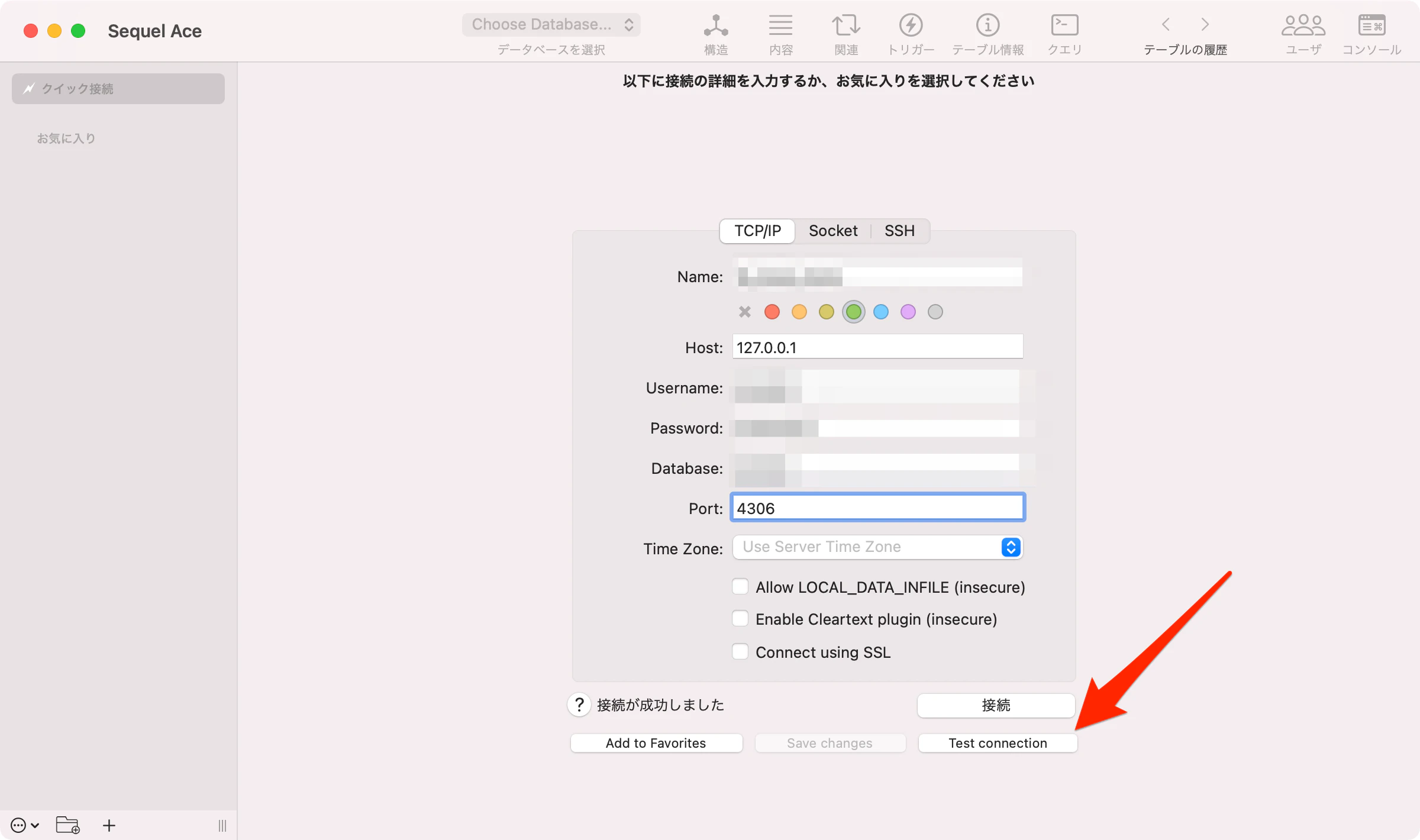The width and height of the screenshot is (1420, 840).
Task: Open the Structure (構造) toolbar view
Action: point(715,34)
